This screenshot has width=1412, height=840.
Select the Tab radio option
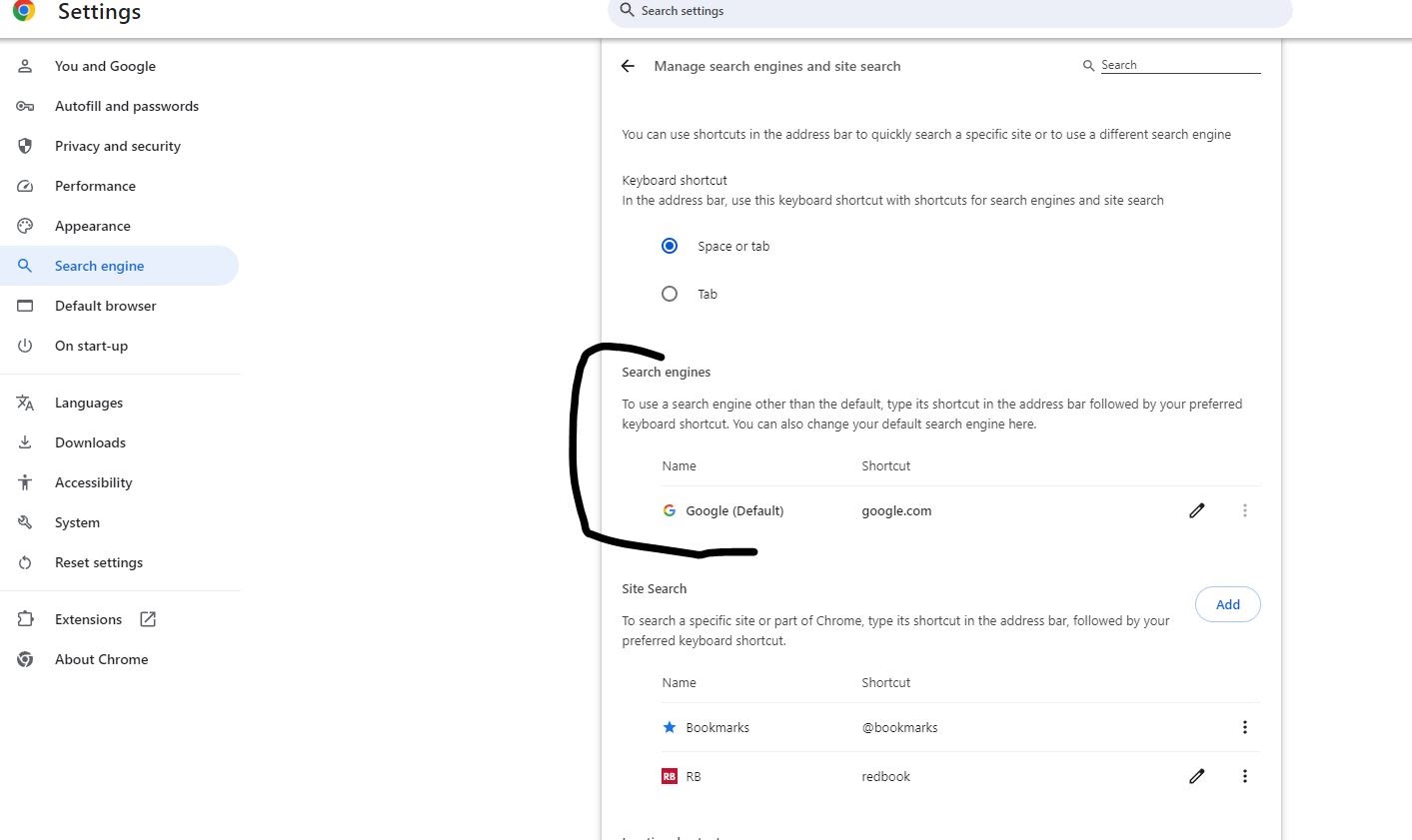pos(670,294)
